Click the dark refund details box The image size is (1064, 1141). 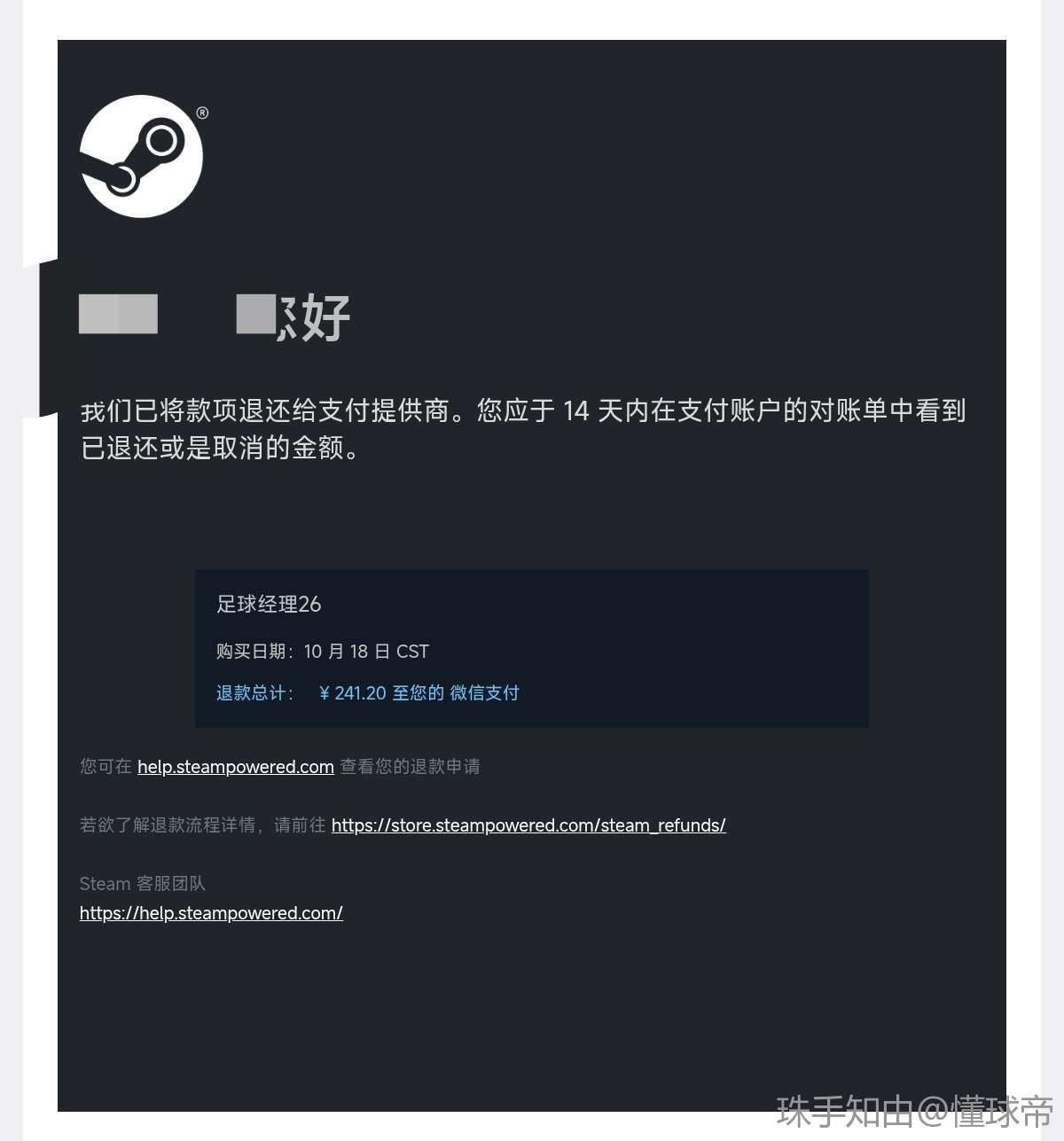click(532, 649)
